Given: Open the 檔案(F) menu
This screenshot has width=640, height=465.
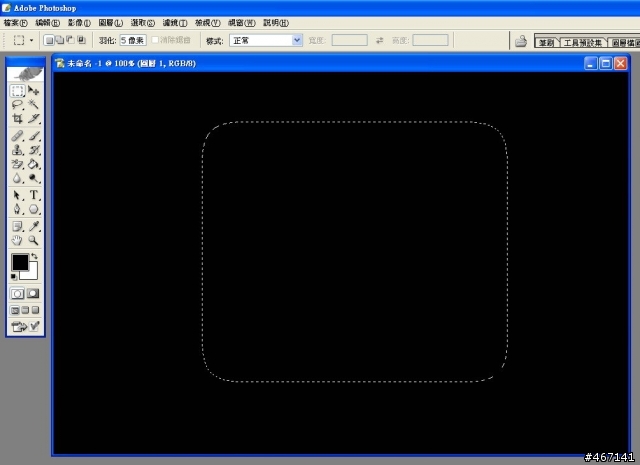Looking at the screenshot, I should click(16, 23).
